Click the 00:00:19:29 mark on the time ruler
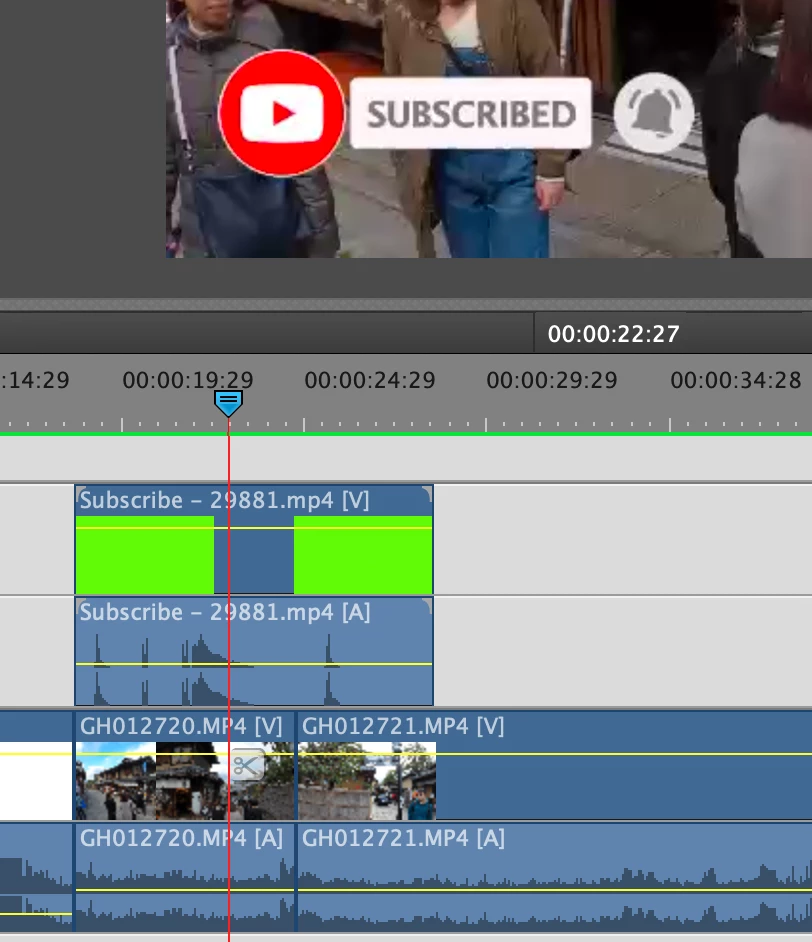Viewport: 812px width, 942px height. [x=187, y=380]
